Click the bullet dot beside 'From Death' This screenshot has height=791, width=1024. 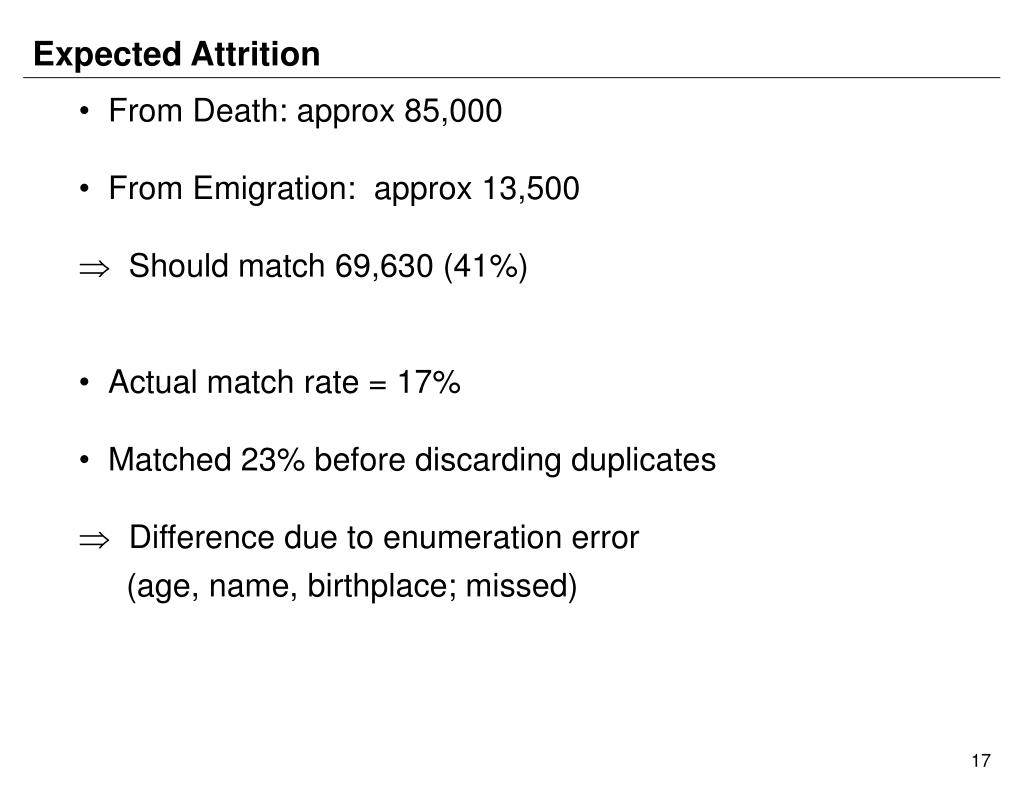click(84, 112)
